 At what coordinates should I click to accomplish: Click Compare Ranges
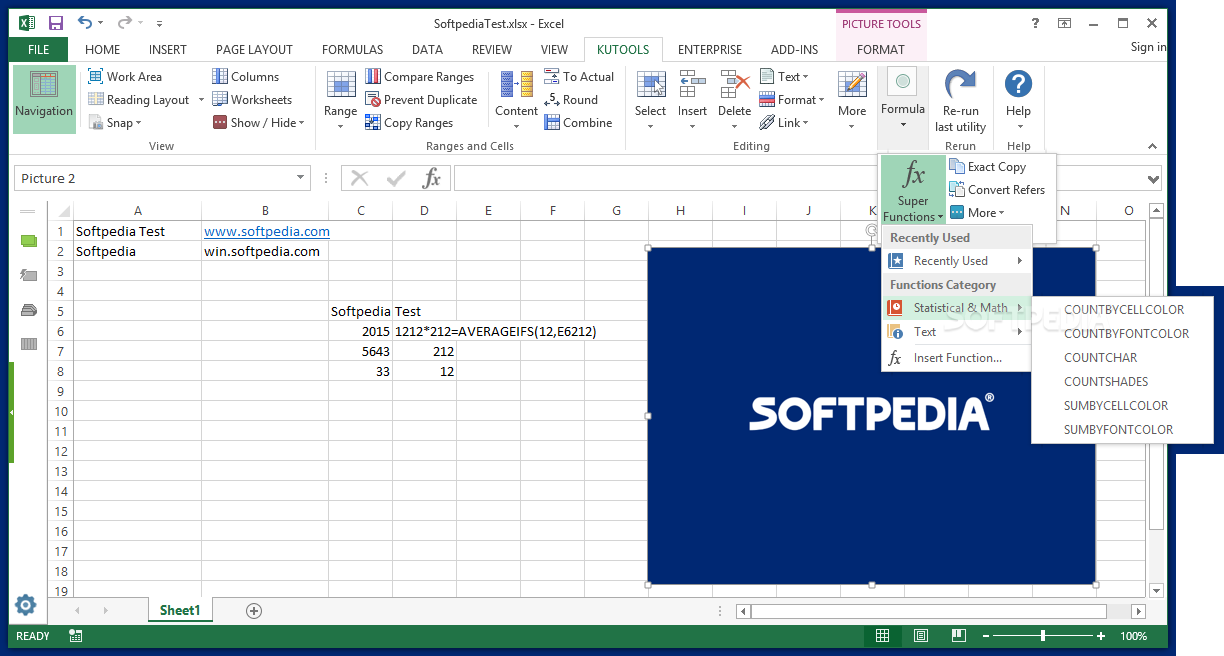420,76
